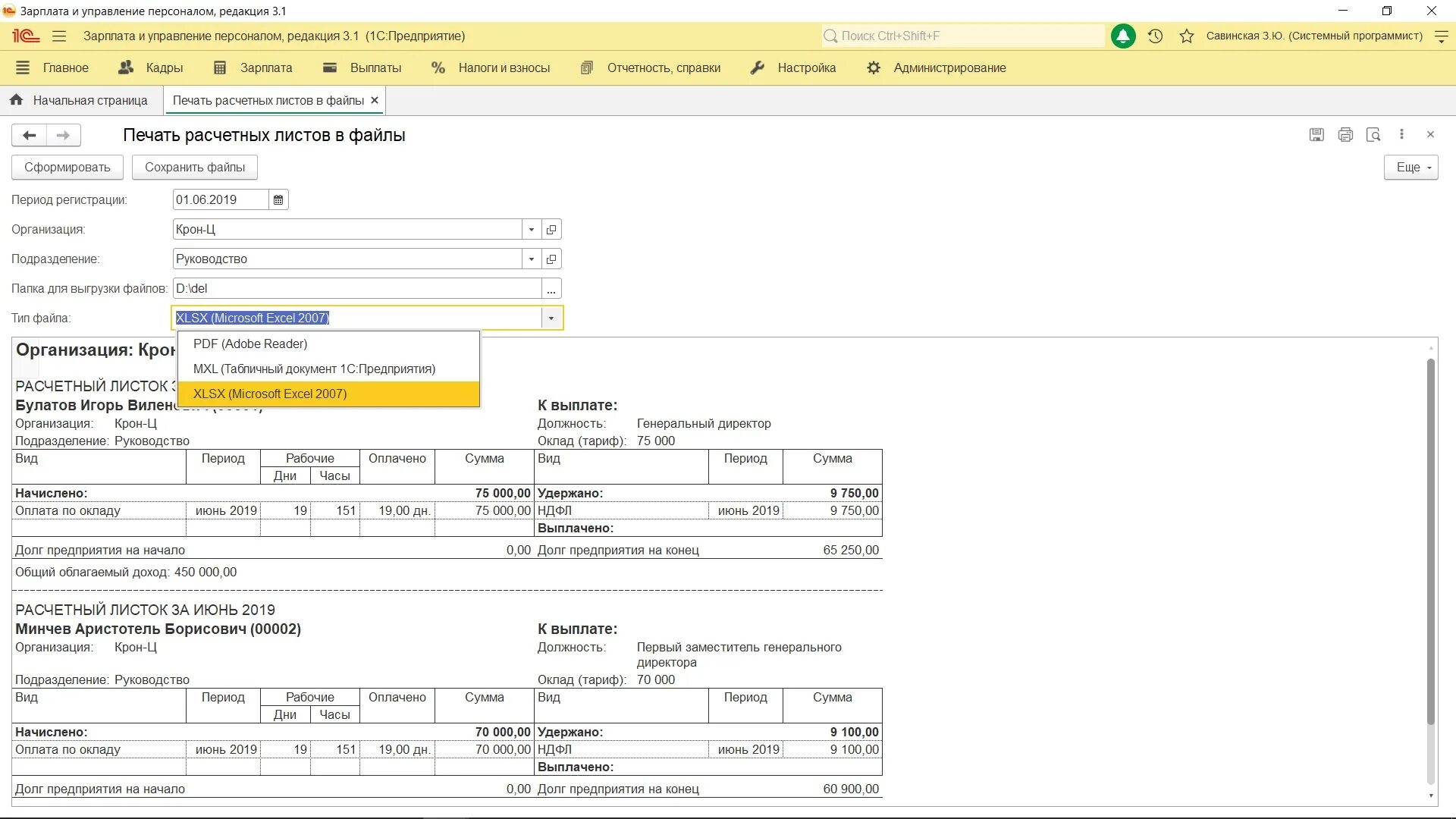Click Общий облагаемый доход: 450 000,00 line
The width and height of the screenshot is (1456, 819).
(126, 573)
